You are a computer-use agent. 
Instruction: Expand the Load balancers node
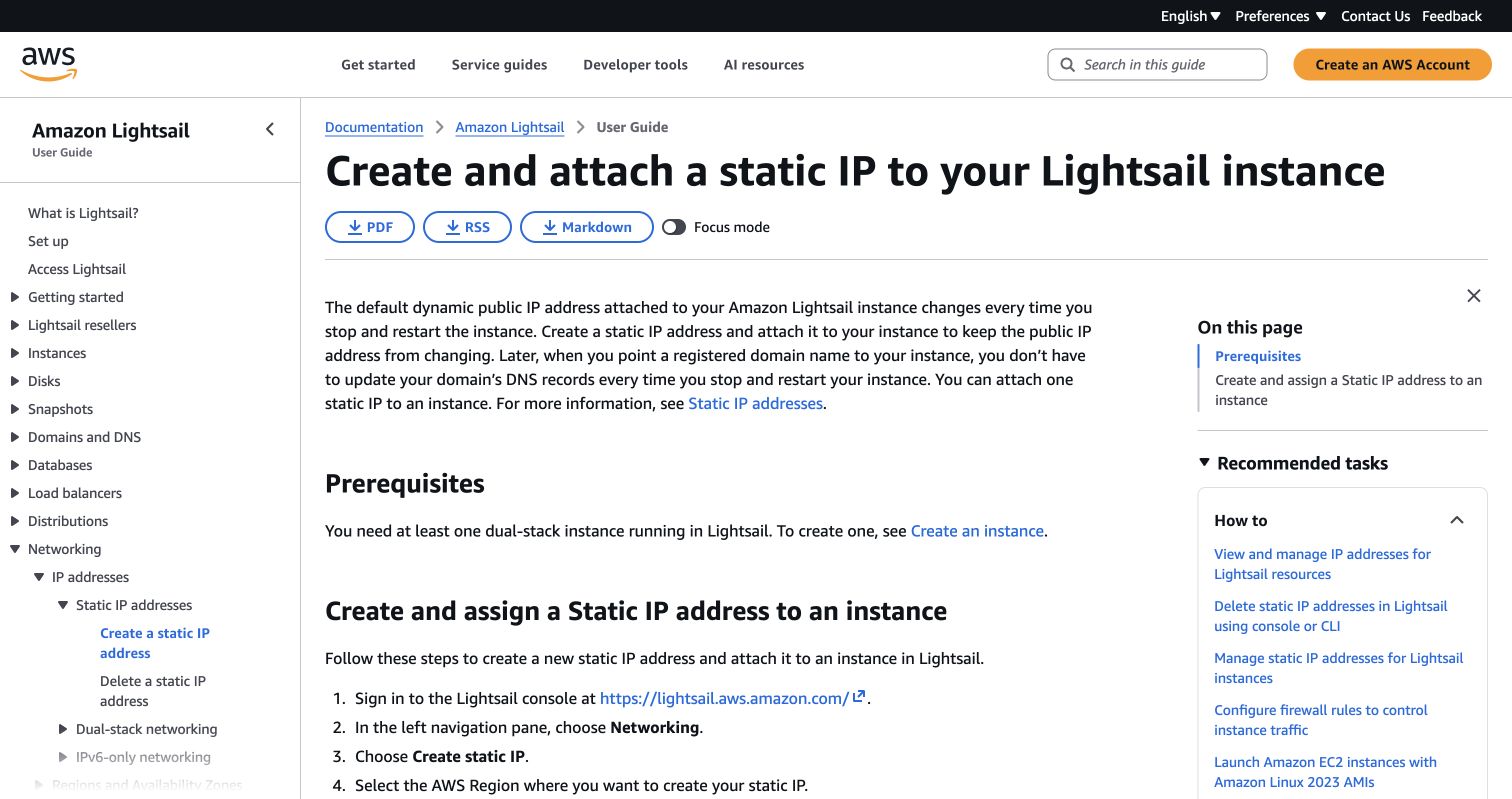click(15, 493)
